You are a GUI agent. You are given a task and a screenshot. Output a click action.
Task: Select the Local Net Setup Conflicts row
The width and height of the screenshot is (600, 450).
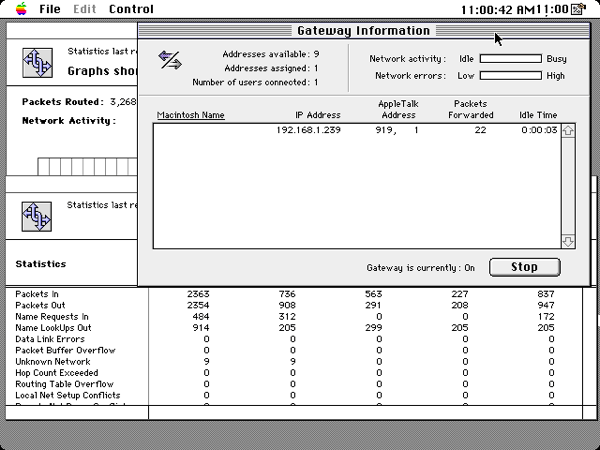pos(68,395)
